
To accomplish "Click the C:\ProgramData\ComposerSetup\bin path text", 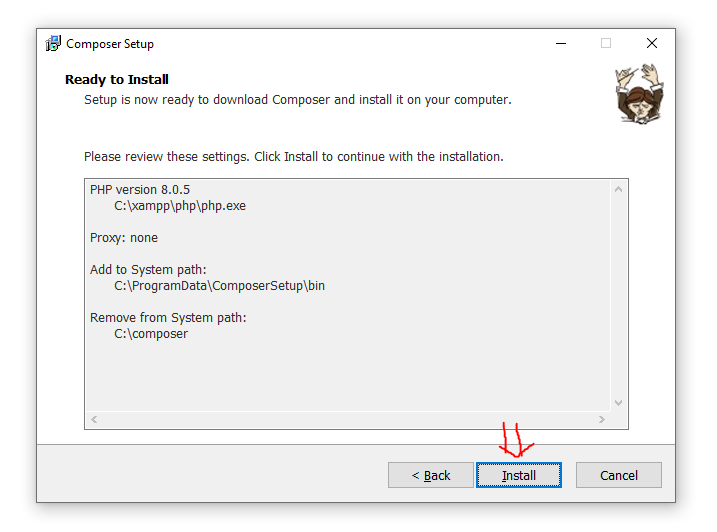I will (219, 286).
